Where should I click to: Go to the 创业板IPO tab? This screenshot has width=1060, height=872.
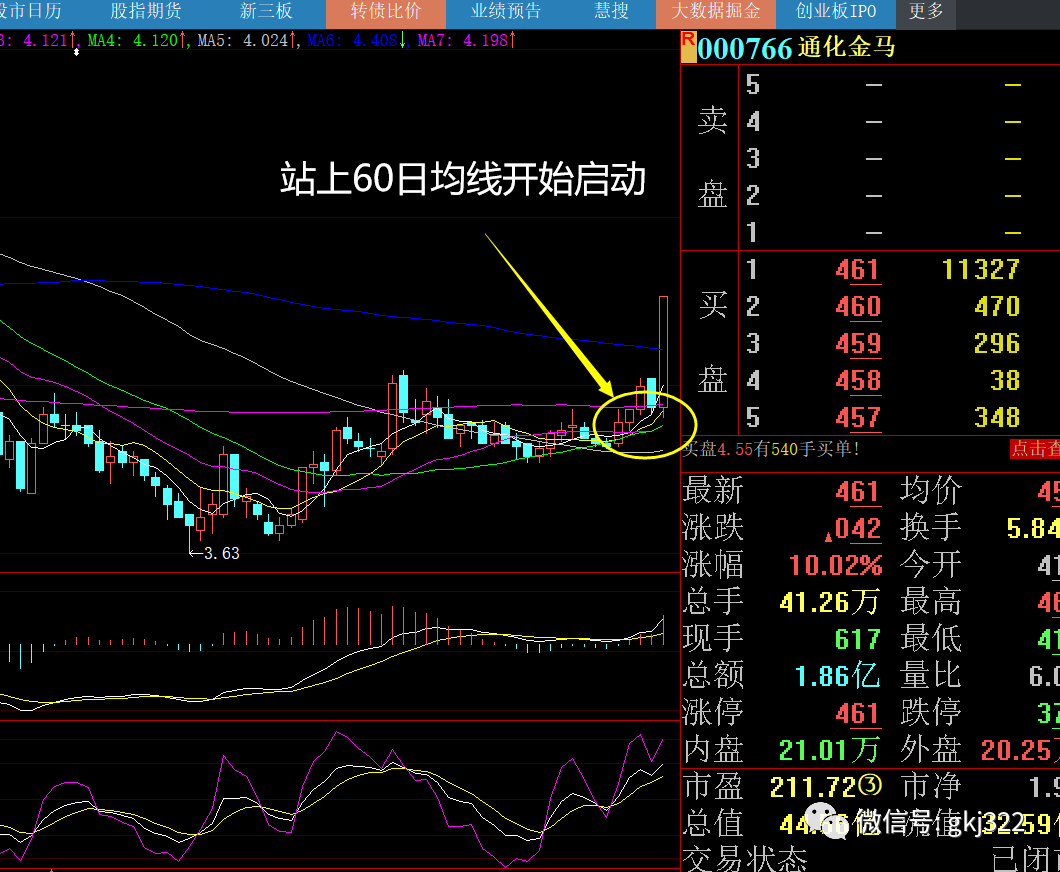pyautogui.click(x=836, y=12)
